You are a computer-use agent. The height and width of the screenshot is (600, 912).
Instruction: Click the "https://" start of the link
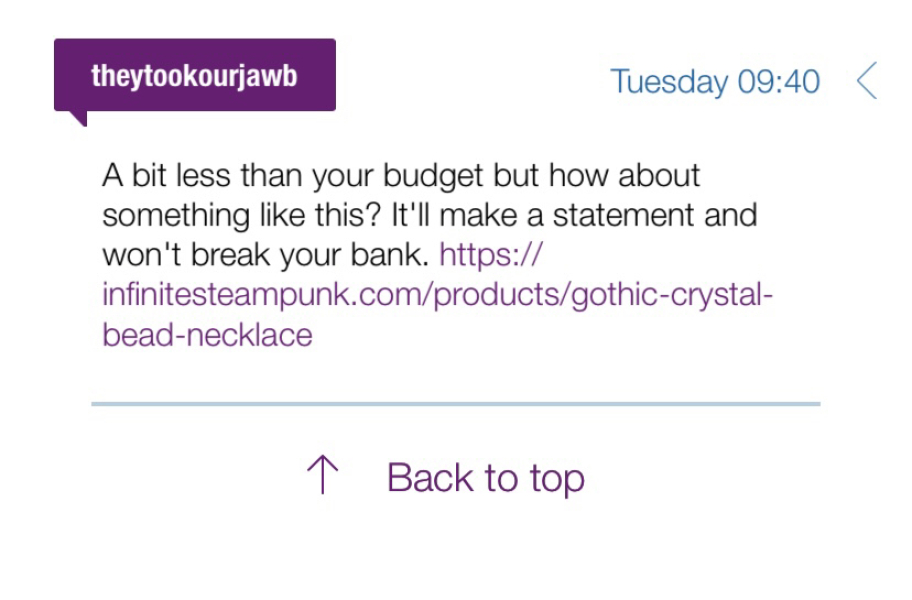(x=491, y=255)
